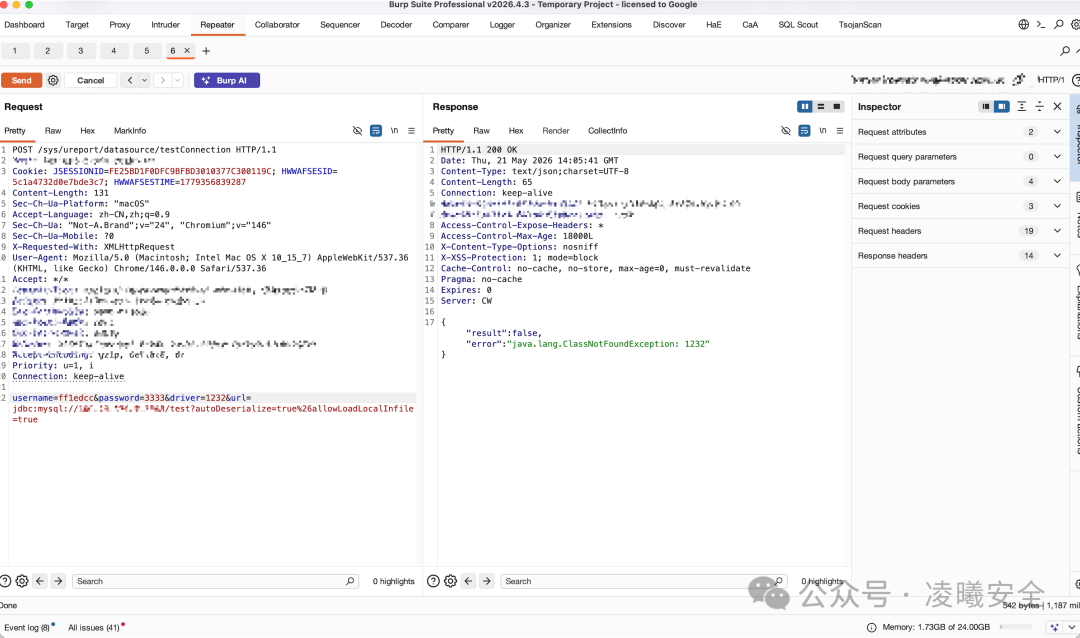Viewport: 1080px width, 638px height.
Task: Open response search help icon
Action: [433, 581]
